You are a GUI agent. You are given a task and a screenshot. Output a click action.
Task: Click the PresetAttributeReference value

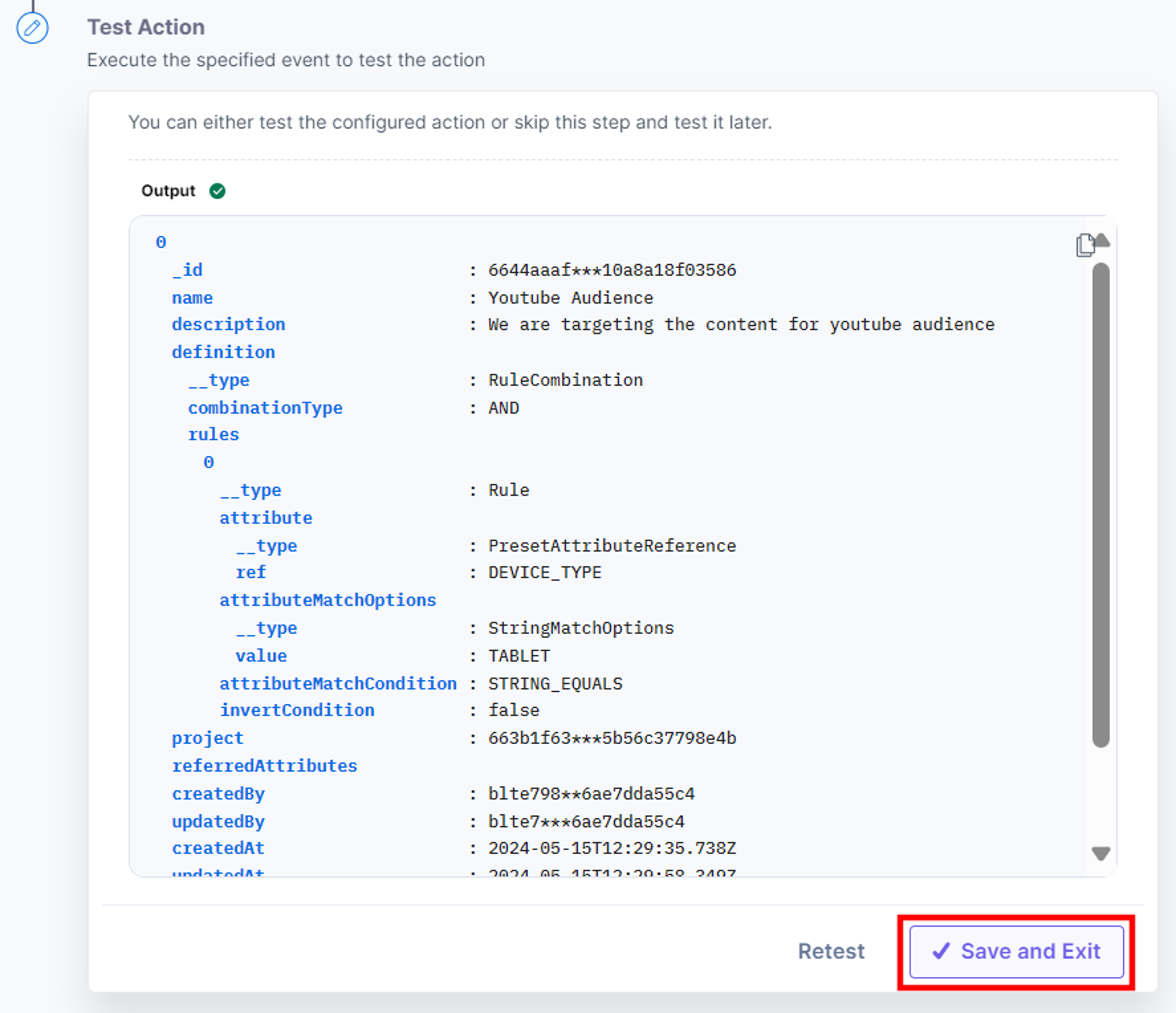pyautogui.click(x=612, y=546)
